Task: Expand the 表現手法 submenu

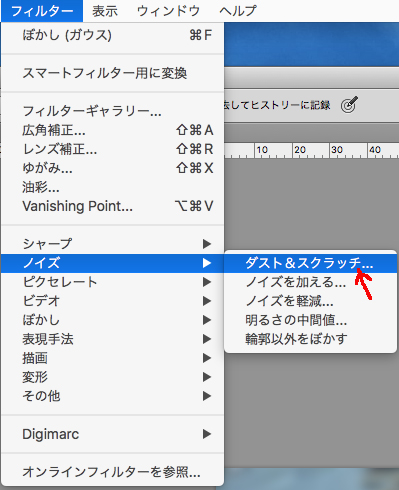Action: pyautogui.click(x=112, y=339)
